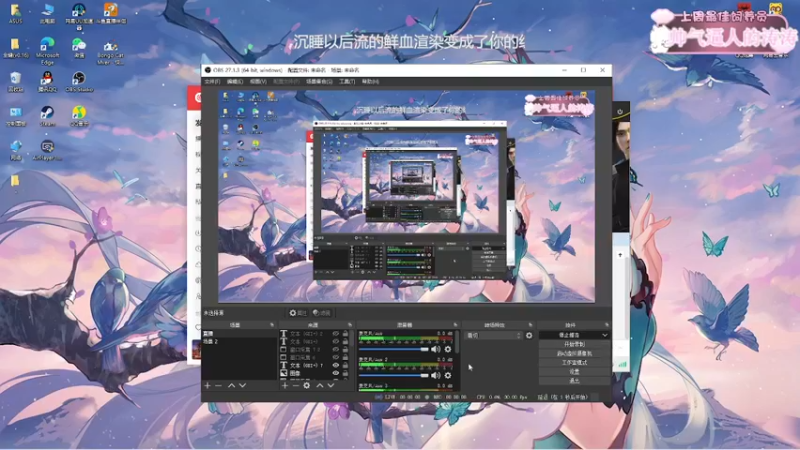This screenshot has height=450, width=800.
Task: Toggle visibility eye of the 图像 source
Action: (x=336, y=373)
